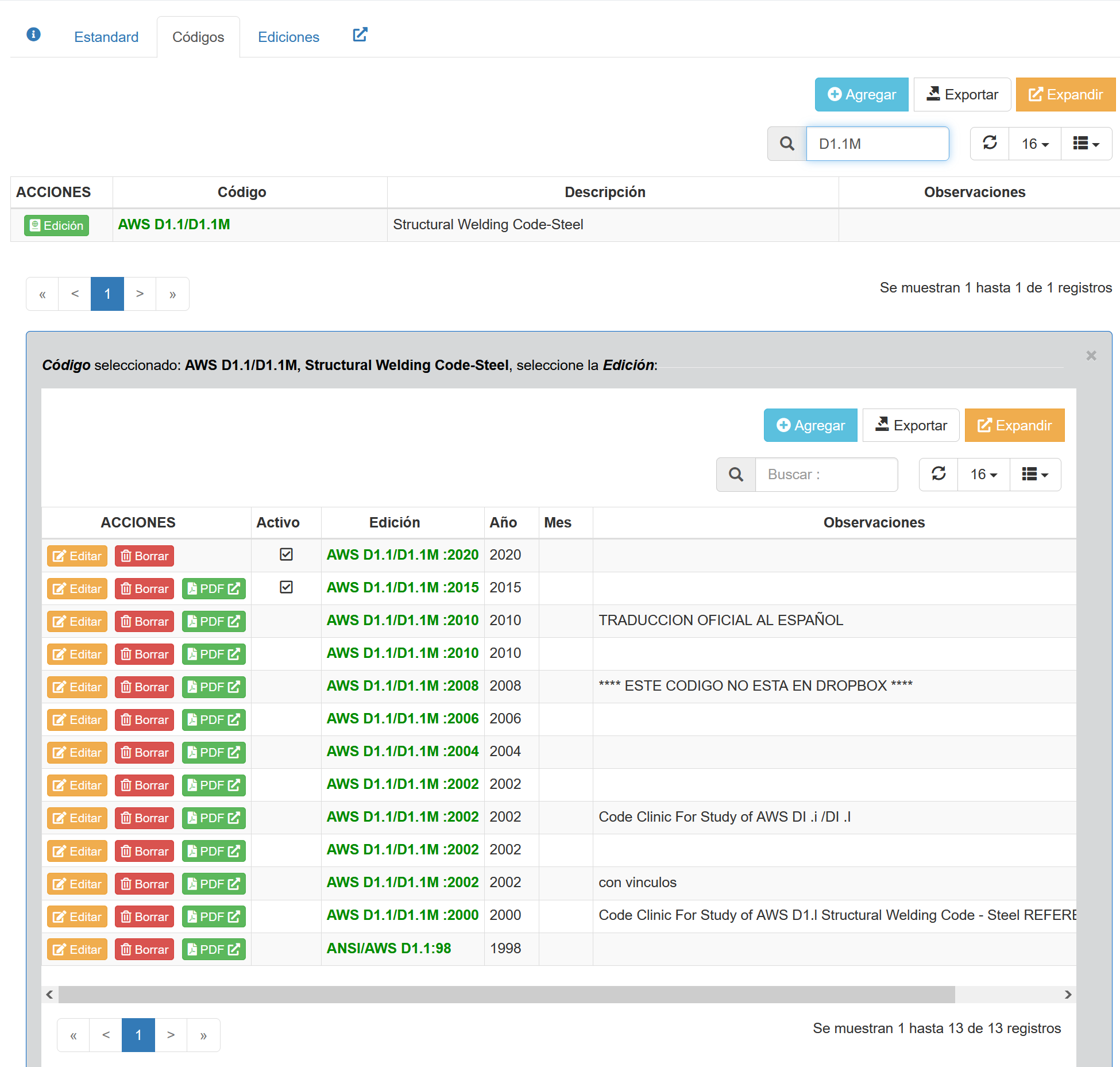Click the horizontal scrollbar under the editions table
This screenshot has height=1067, width=1120.
click(x=505, y=995)
